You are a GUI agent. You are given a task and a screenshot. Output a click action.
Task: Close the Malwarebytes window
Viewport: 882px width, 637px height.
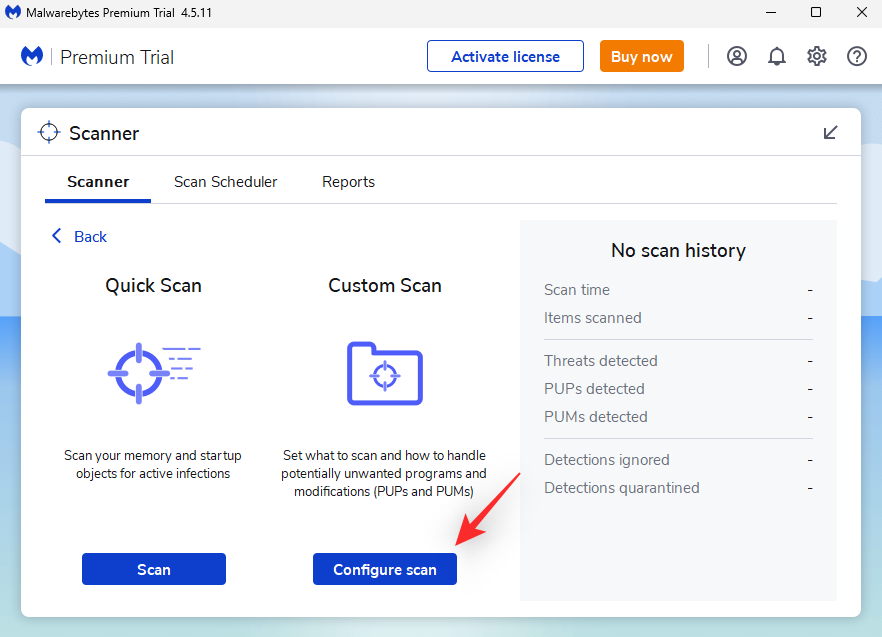860,13
